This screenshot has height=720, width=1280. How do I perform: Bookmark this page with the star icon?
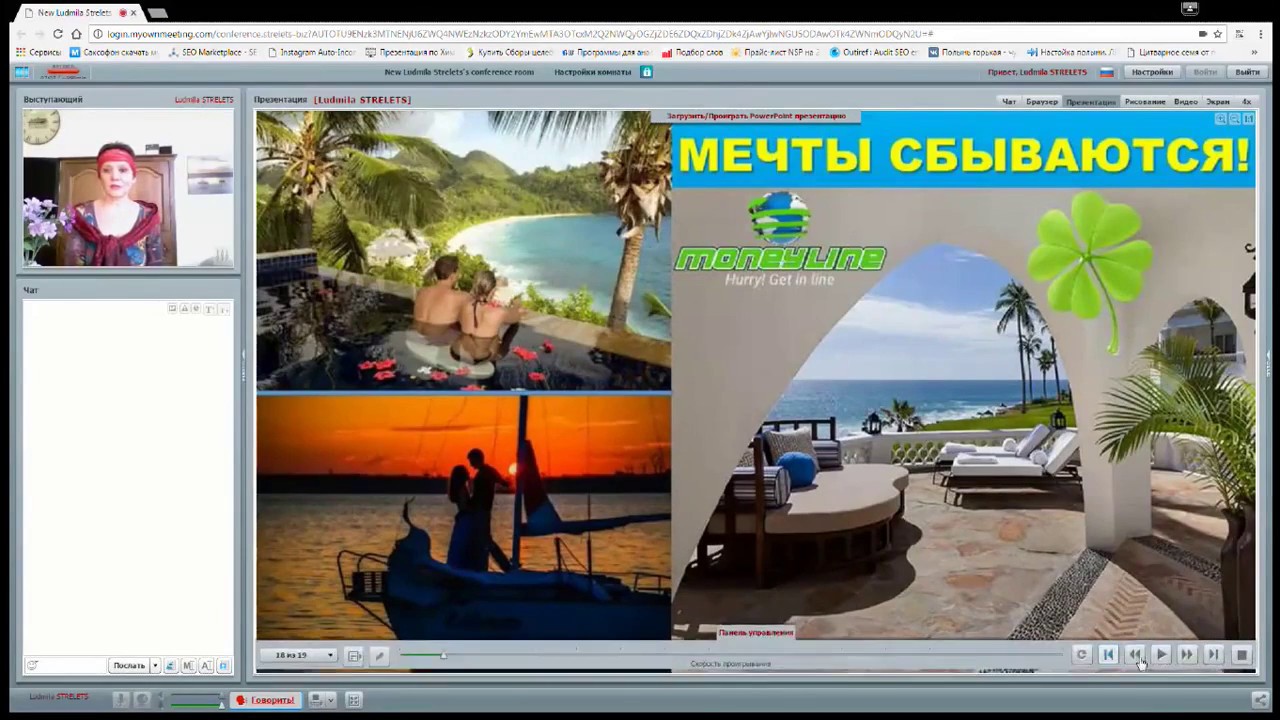click(1218, 34)
